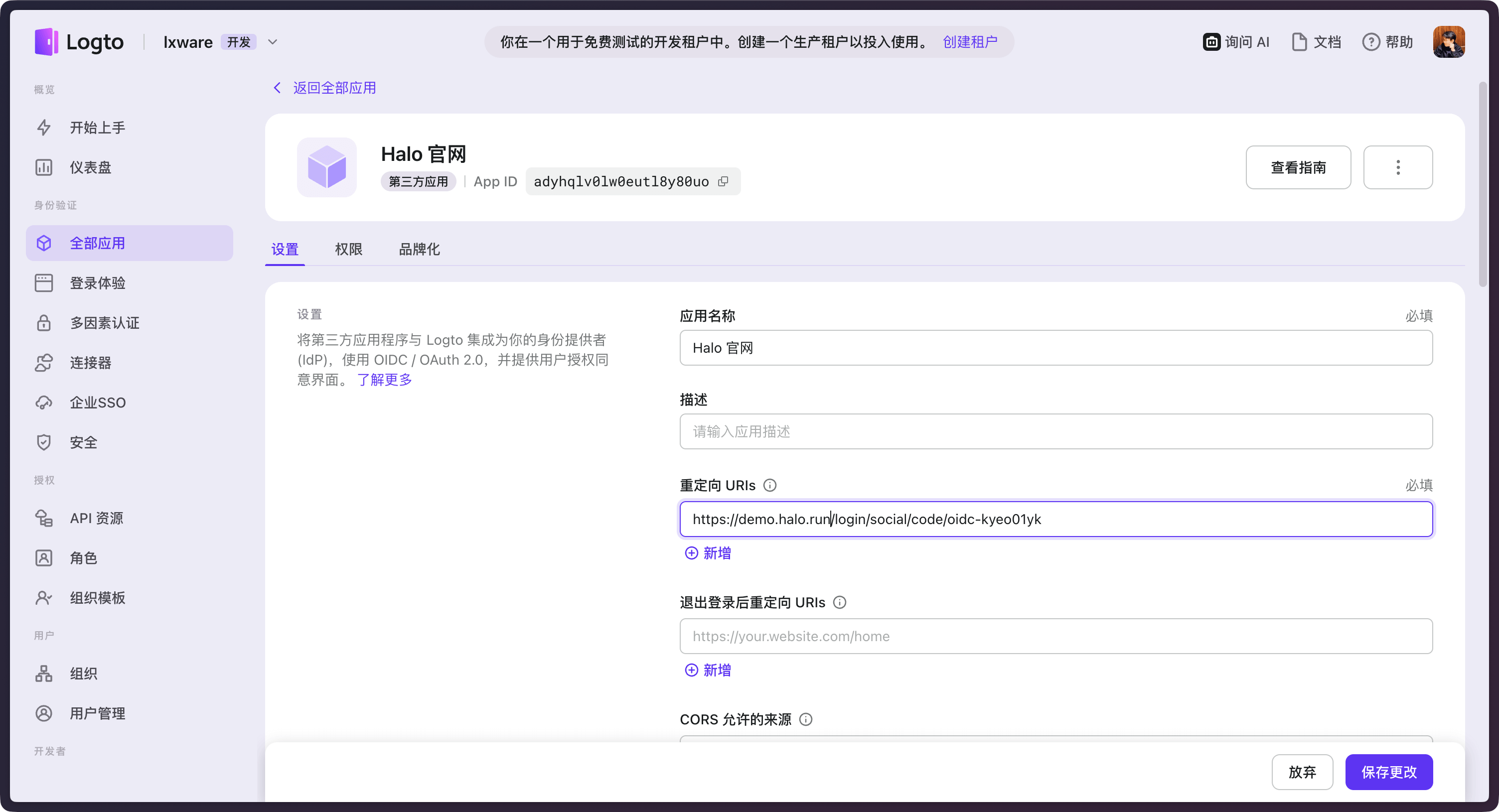This screenshot has width=1499, height=812.
Task: Click the 开发 tenant tag
Action: (x=239, y=42)
